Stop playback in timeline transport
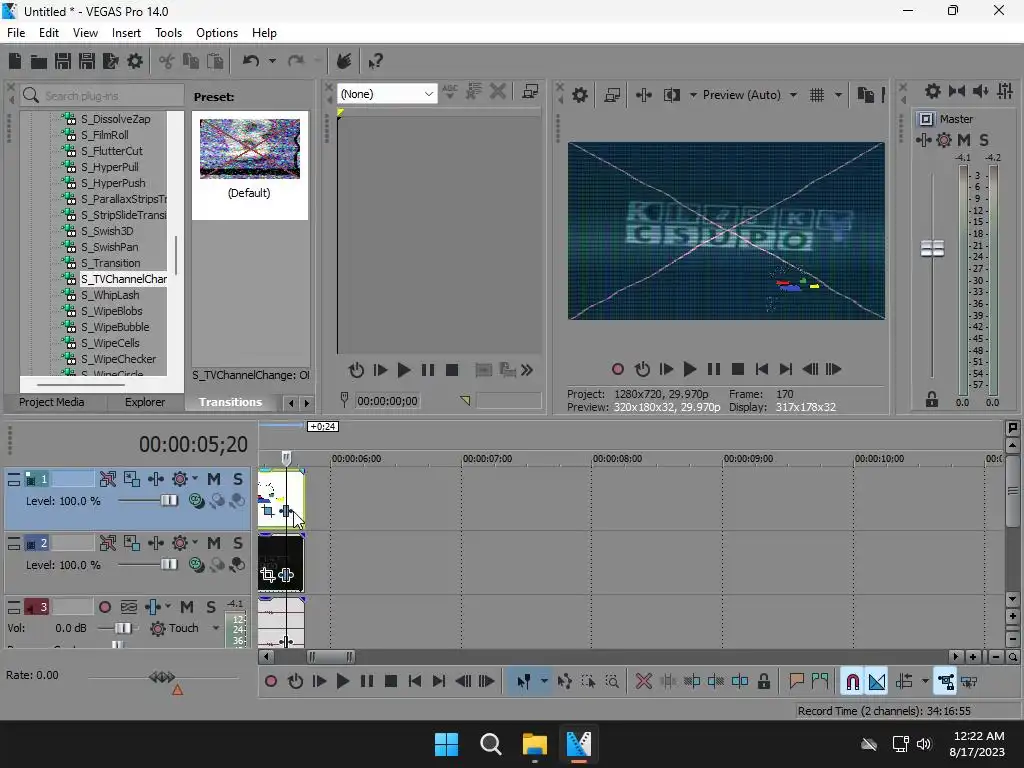Viewport: 1024px width, 768px height. click(391, 682)
